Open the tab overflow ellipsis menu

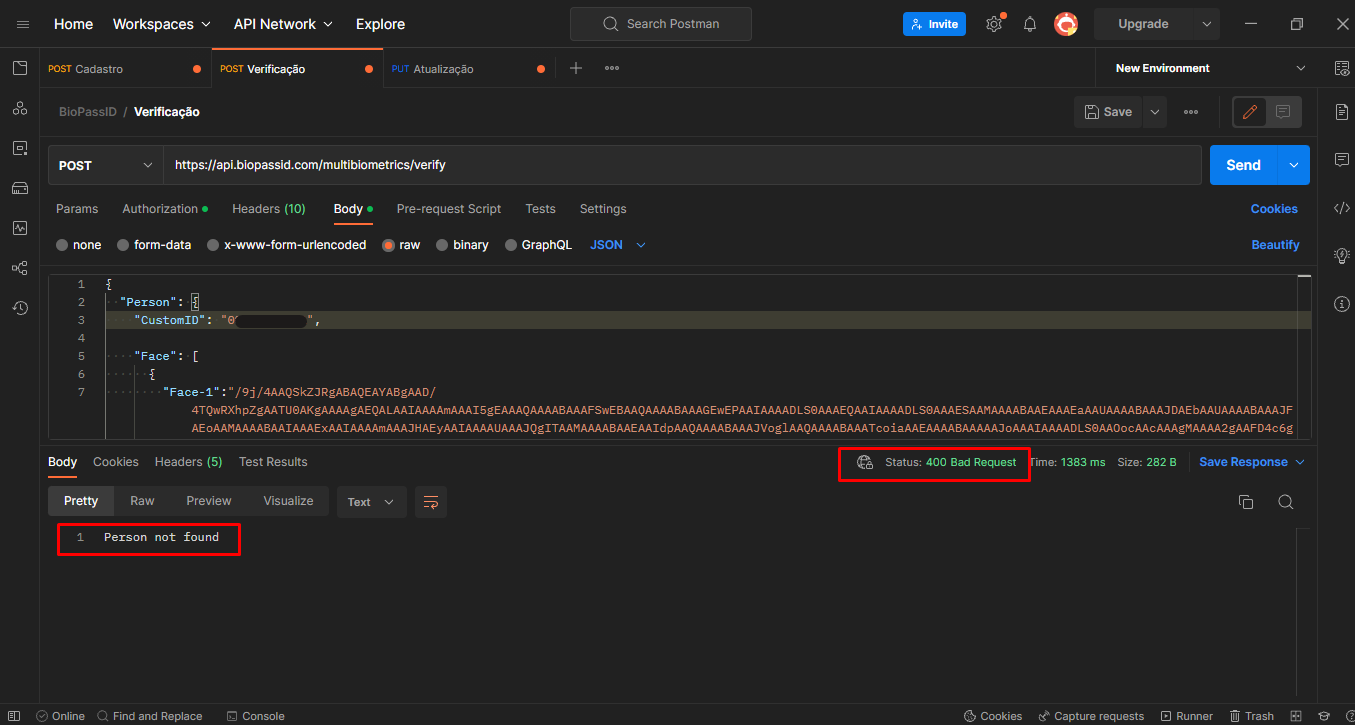click(612, 68)
